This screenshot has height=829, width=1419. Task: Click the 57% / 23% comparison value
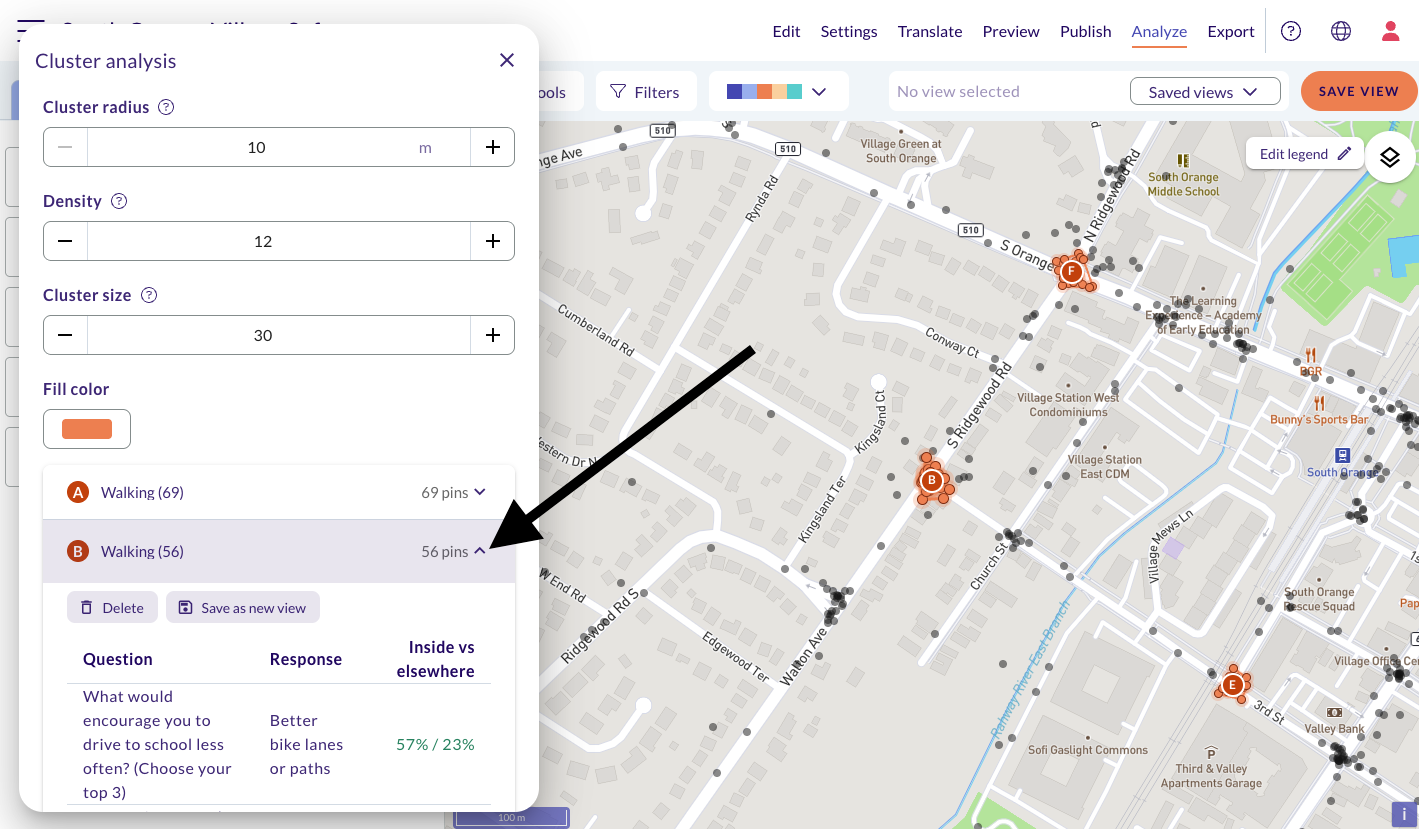[x=435, y=744]
